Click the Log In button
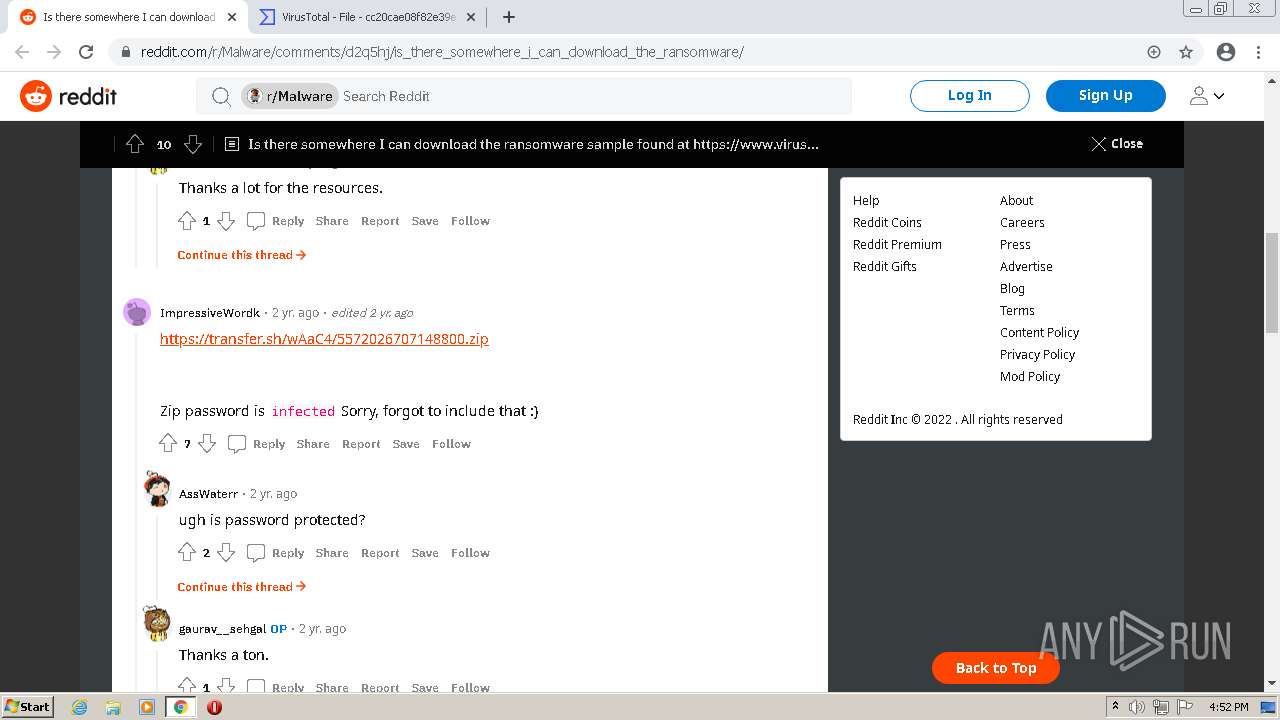 969,96
